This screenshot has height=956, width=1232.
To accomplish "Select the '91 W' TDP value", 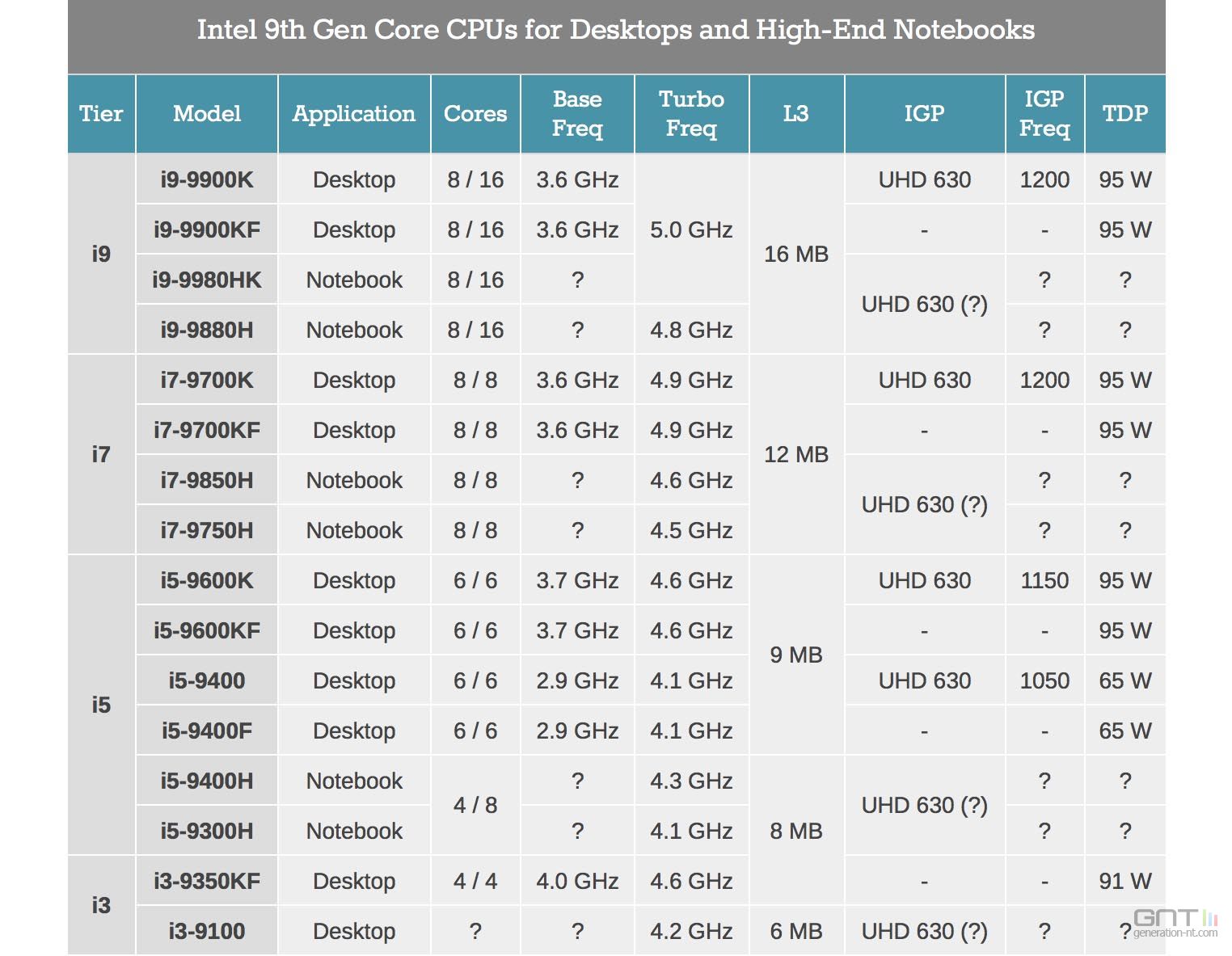I will point(1125,881).
